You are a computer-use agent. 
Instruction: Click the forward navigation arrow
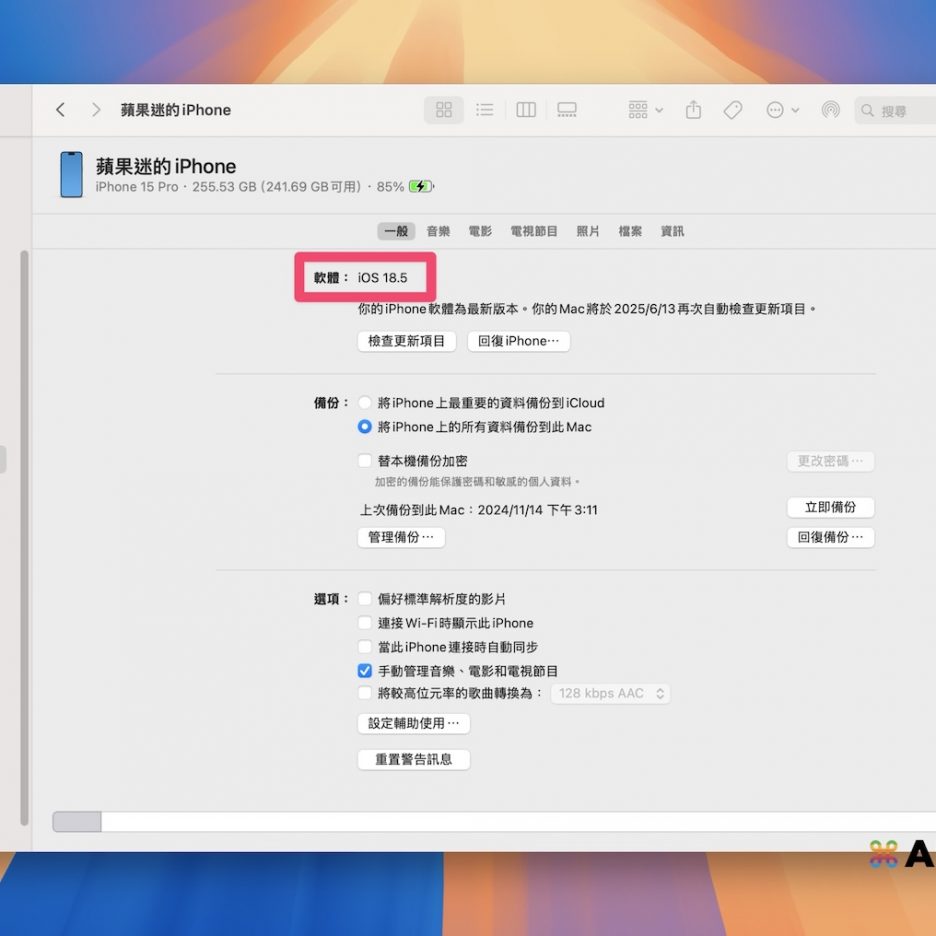click(x=96, y=110)
